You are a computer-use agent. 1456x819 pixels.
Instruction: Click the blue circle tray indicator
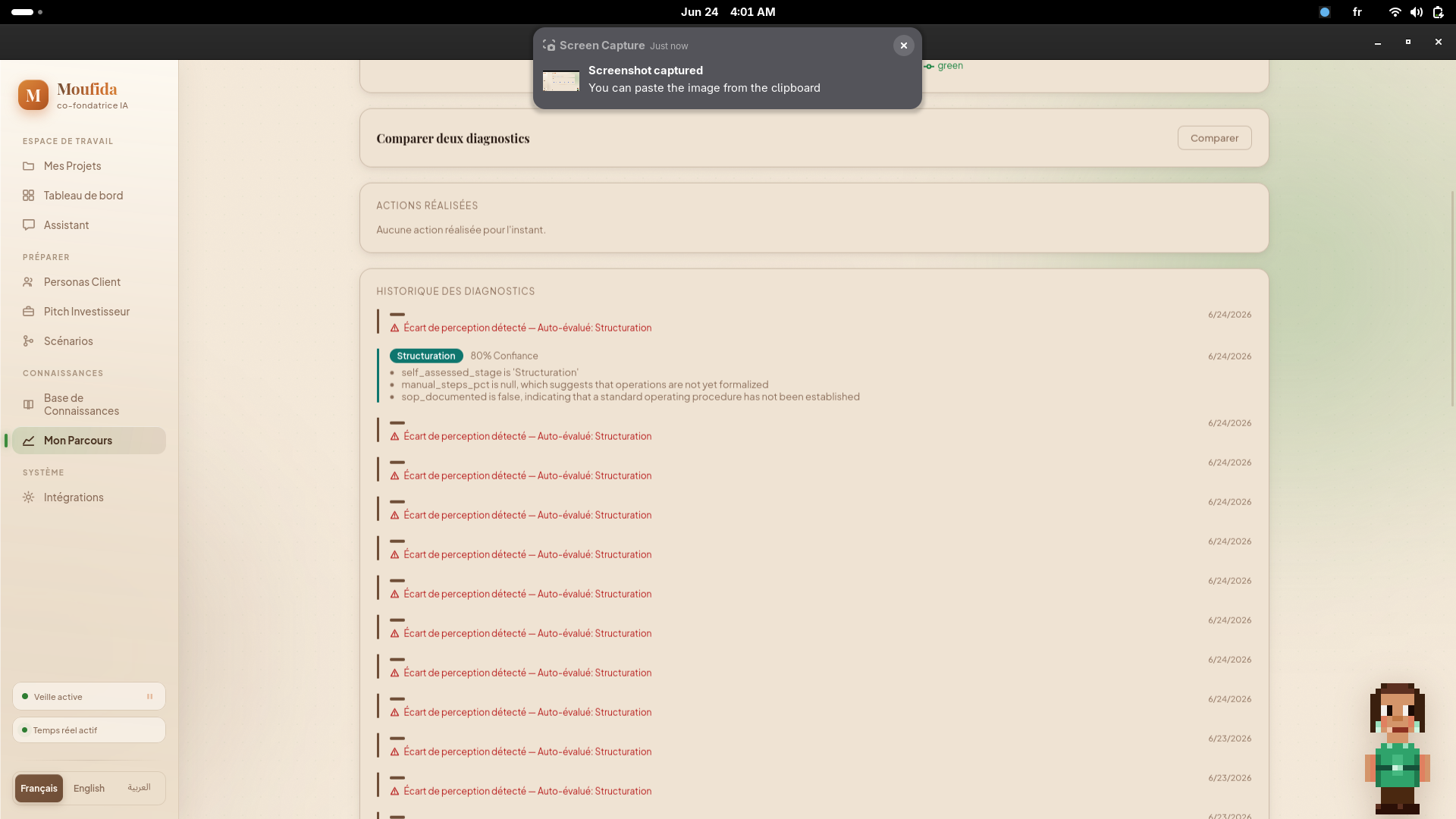[x=1324, y=12]
